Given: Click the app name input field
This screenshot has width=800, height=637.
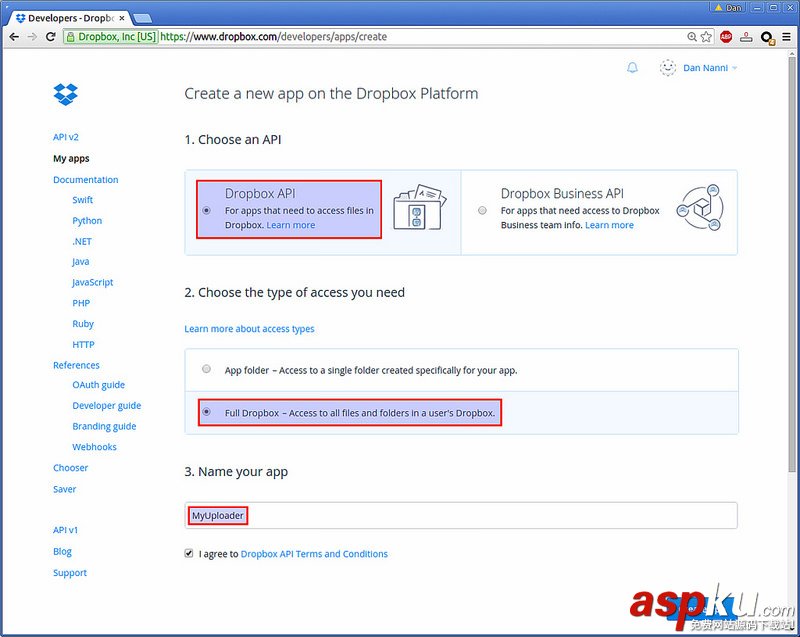Looking at the screenshot, I should click(x=461, y=515).
